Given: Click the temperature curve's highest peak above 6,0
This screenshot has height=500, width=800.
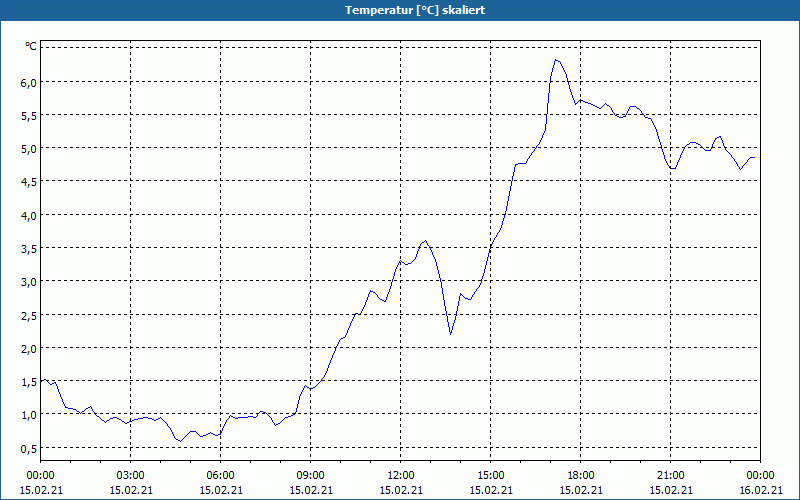Looking at the screenshot, I should (556, 60).
